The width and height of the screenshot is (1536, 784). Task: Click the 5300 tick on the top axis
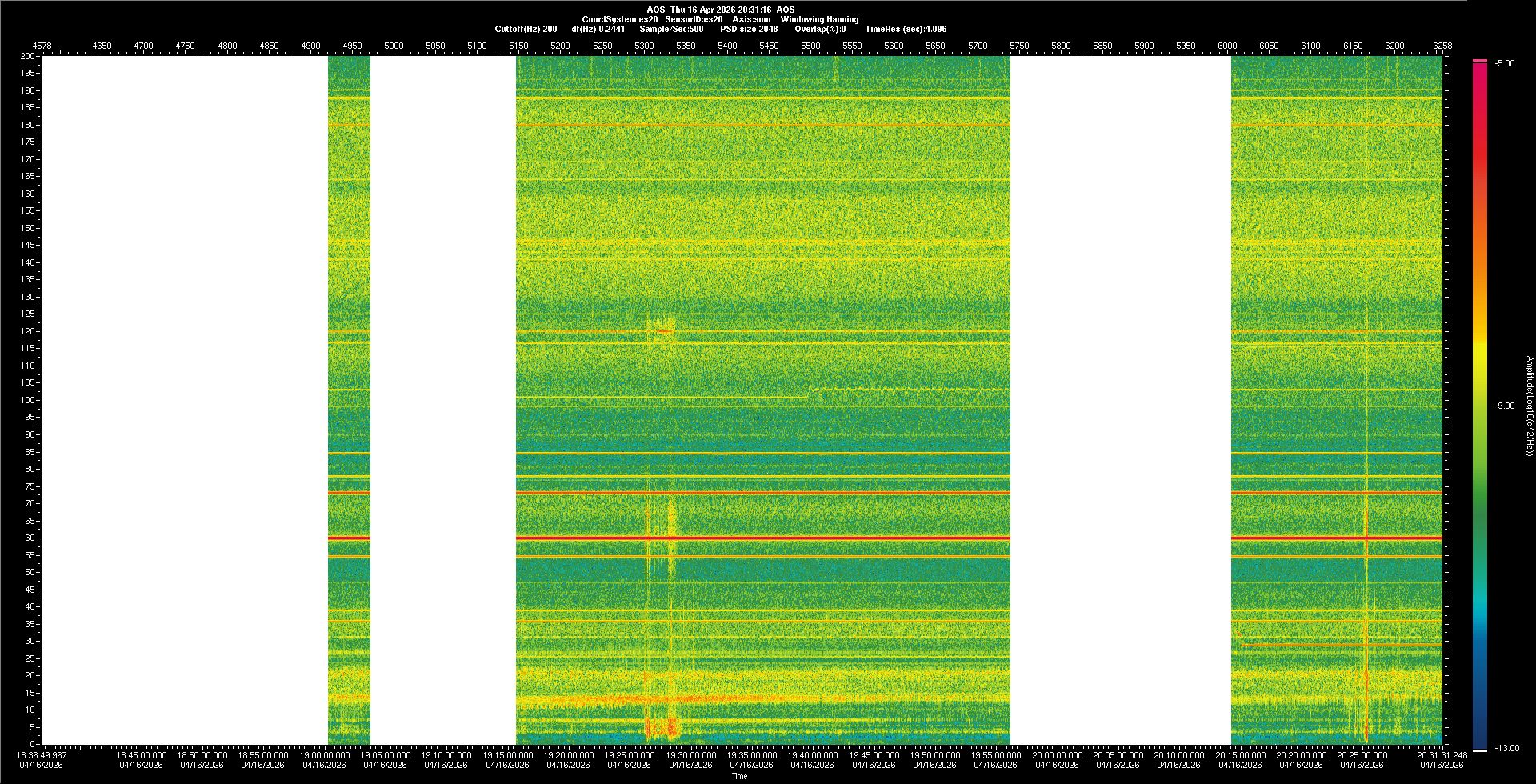[x=644, y=46]
